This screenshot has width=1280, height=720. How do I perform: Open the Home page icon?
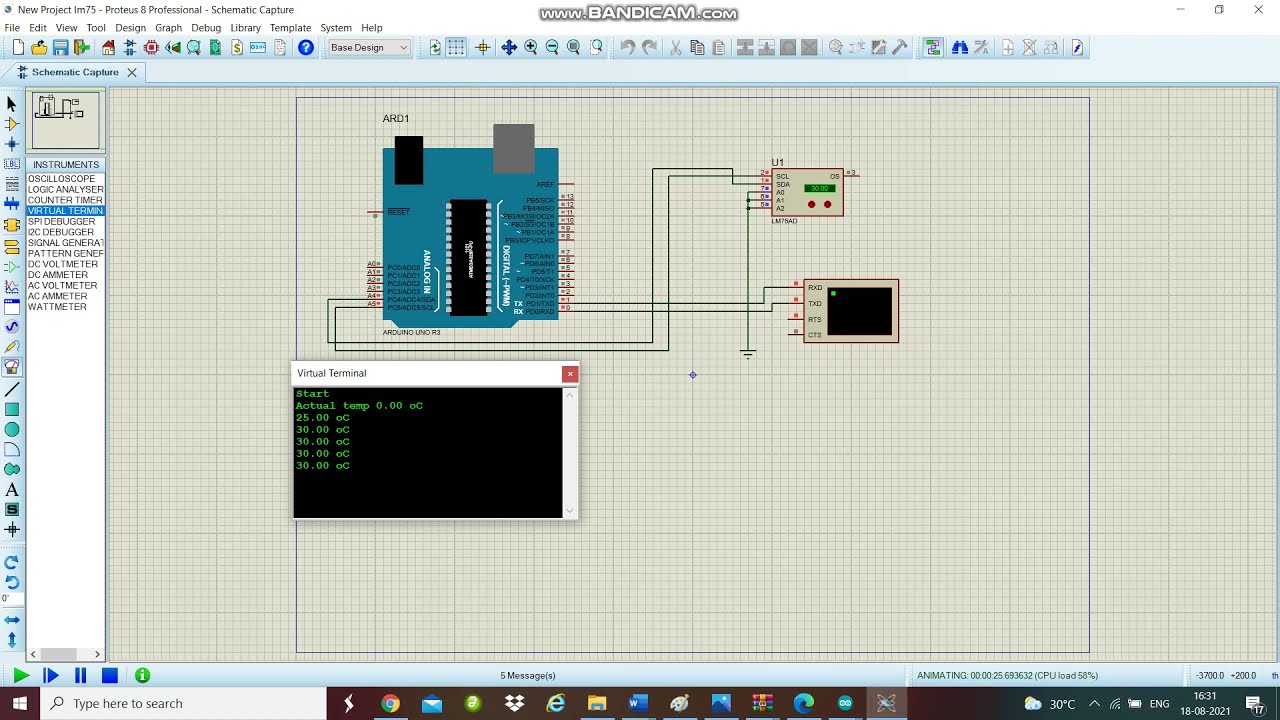point(108,48)
